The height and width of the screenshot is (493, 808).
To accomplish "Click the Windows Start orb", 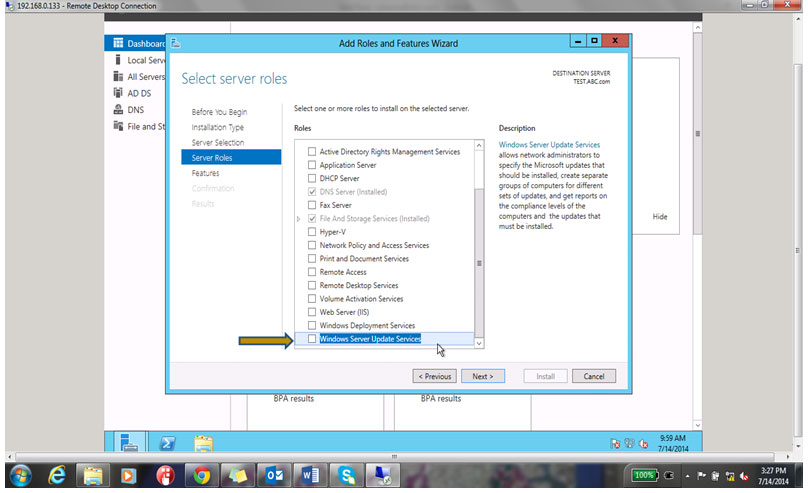I will [x=20, y=475].
